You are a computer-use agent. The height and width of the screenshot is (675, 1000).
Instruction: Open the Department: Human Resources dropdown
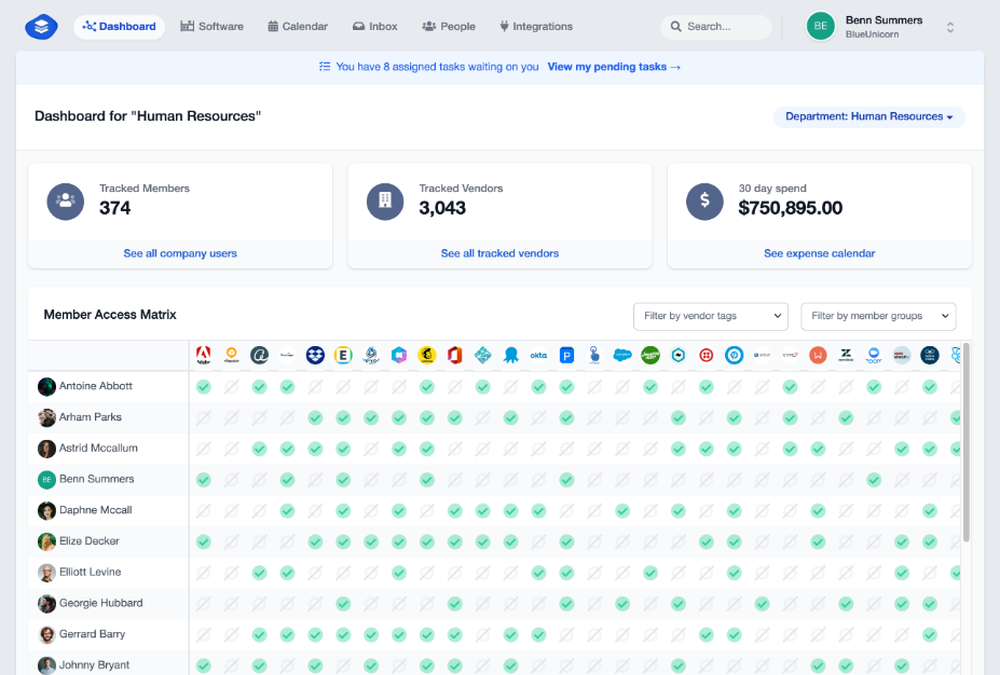tap(869, 117)
